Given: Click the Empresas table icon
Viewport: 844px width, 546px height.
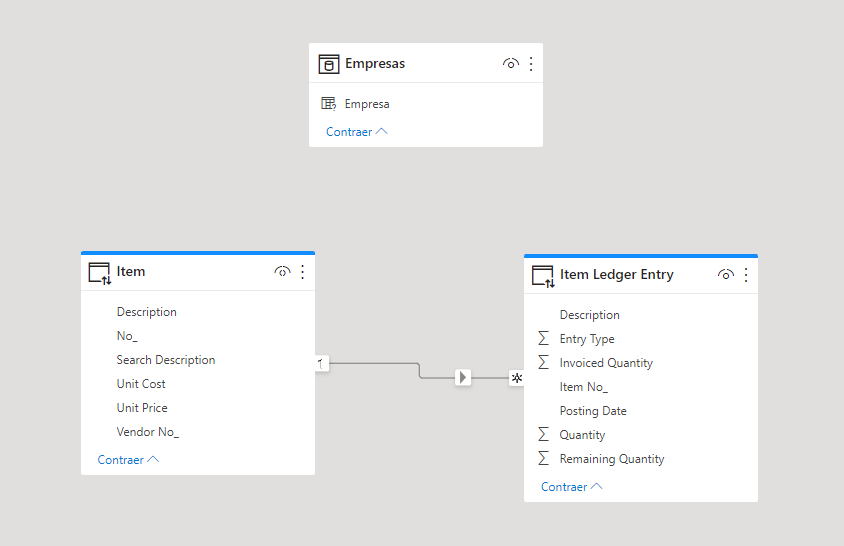Looking at the screenshot, I should 329,64.
